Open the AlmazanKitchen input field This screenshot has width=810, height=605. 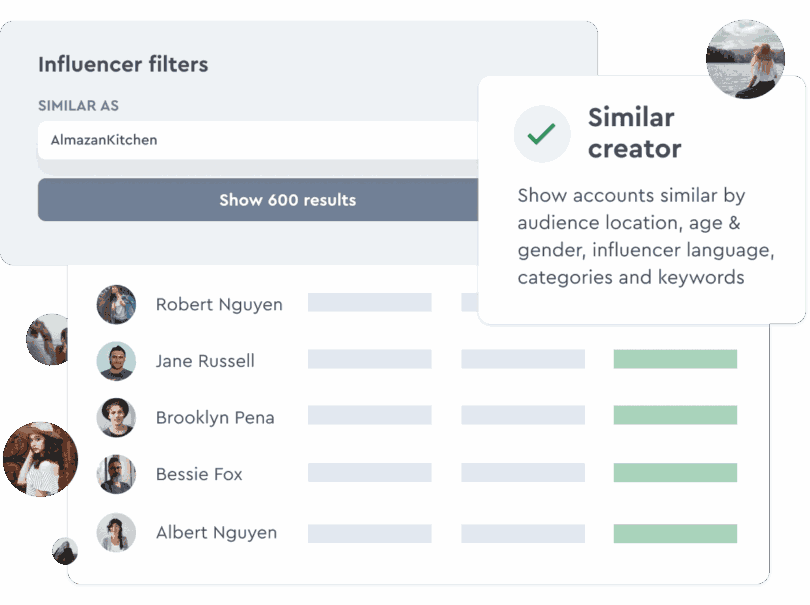[x=287, y=141]
